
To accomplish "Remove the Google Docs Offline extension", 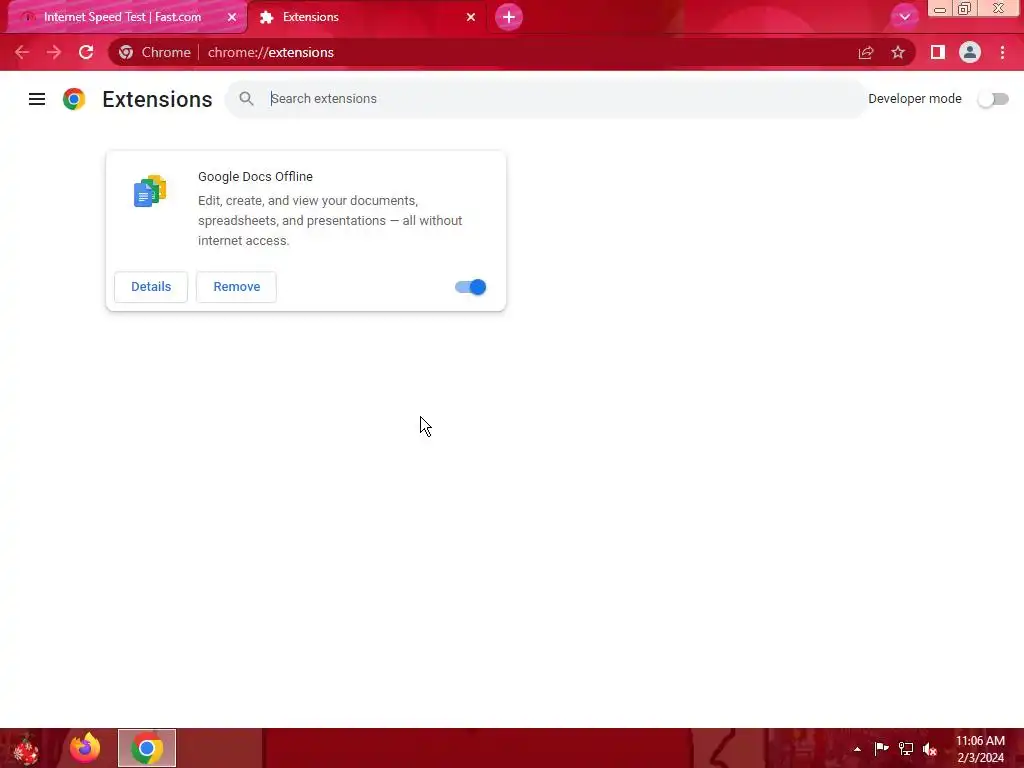I will [236, 287].
